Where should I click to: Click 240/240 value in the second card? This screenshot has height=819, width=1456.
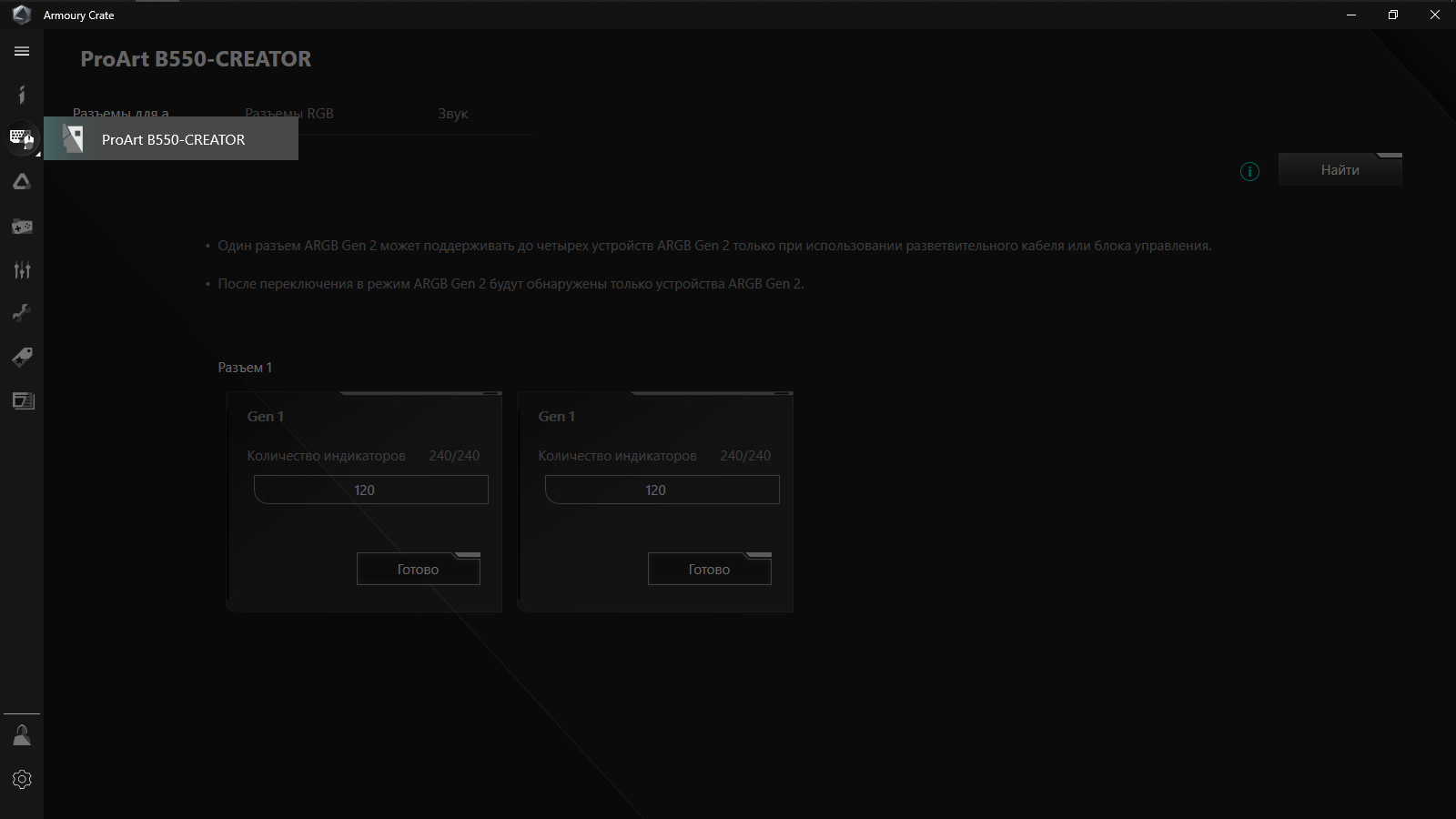click(x=745, y=456)
